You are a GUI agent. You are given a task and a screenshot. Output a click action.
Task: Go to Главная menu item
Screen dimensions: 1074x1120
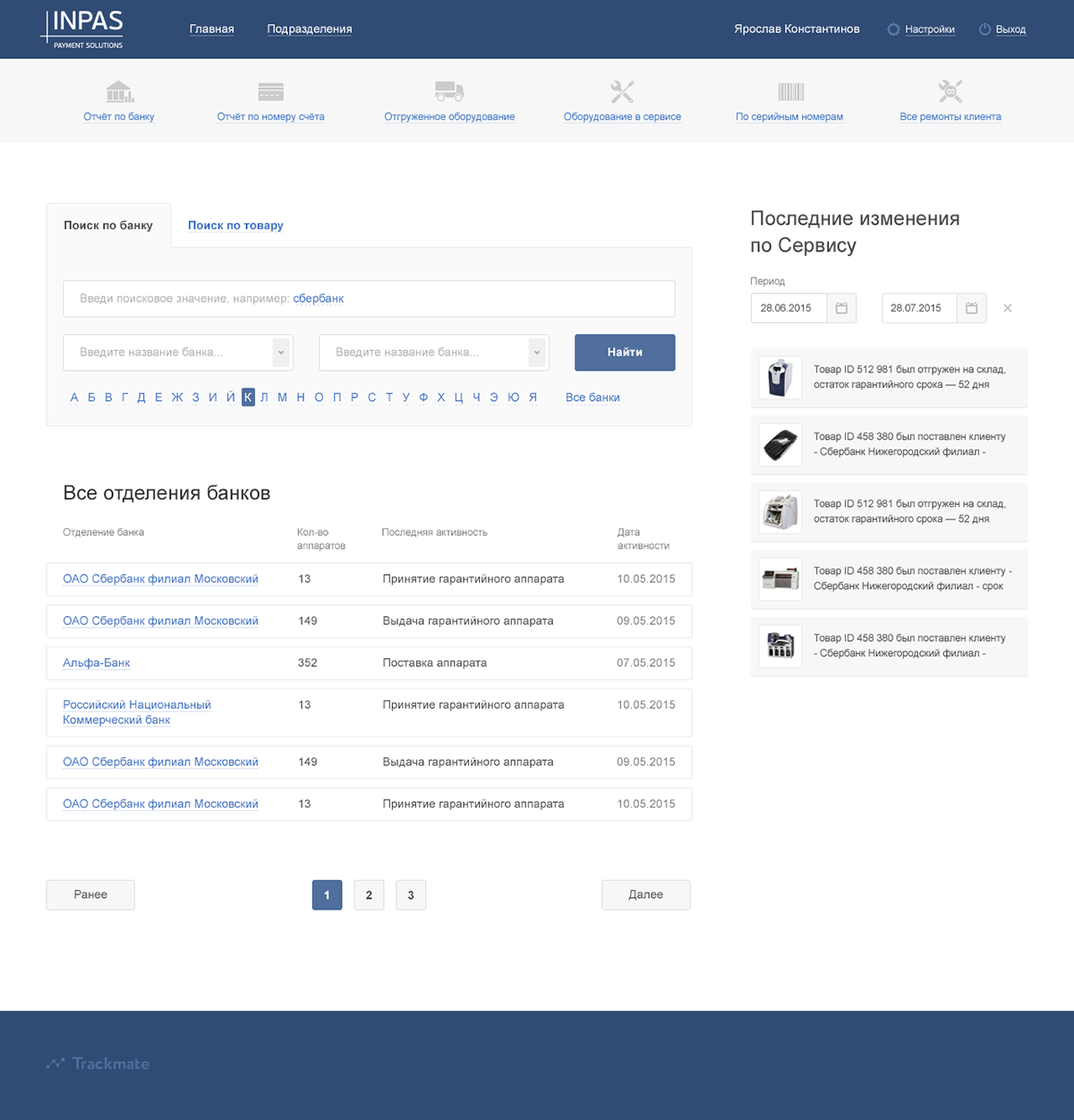tap(212, 30)
